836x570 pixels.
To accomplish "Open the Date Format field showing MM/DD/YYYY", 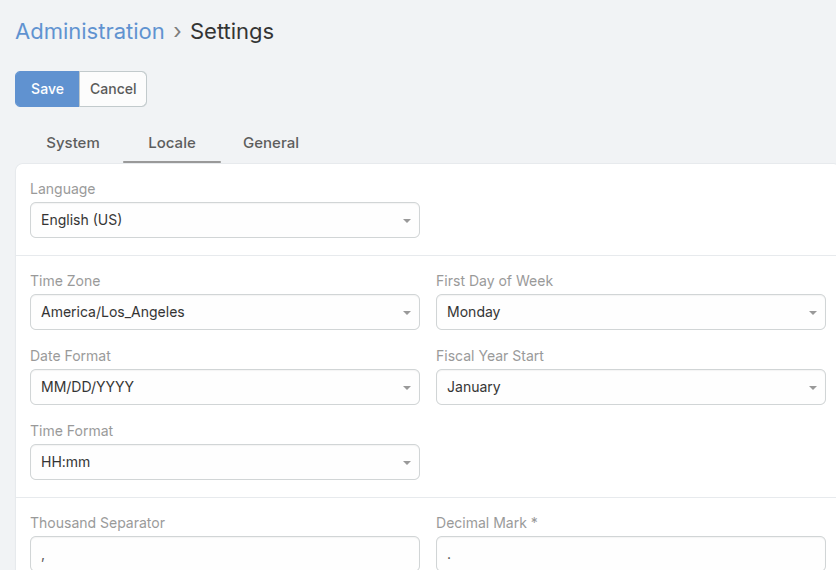I will pyautogui.click(x=215, y=387).
